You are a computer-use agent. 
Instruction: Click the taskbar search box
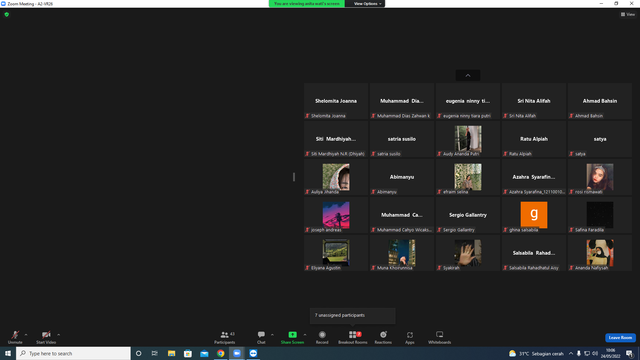point(73,353)
